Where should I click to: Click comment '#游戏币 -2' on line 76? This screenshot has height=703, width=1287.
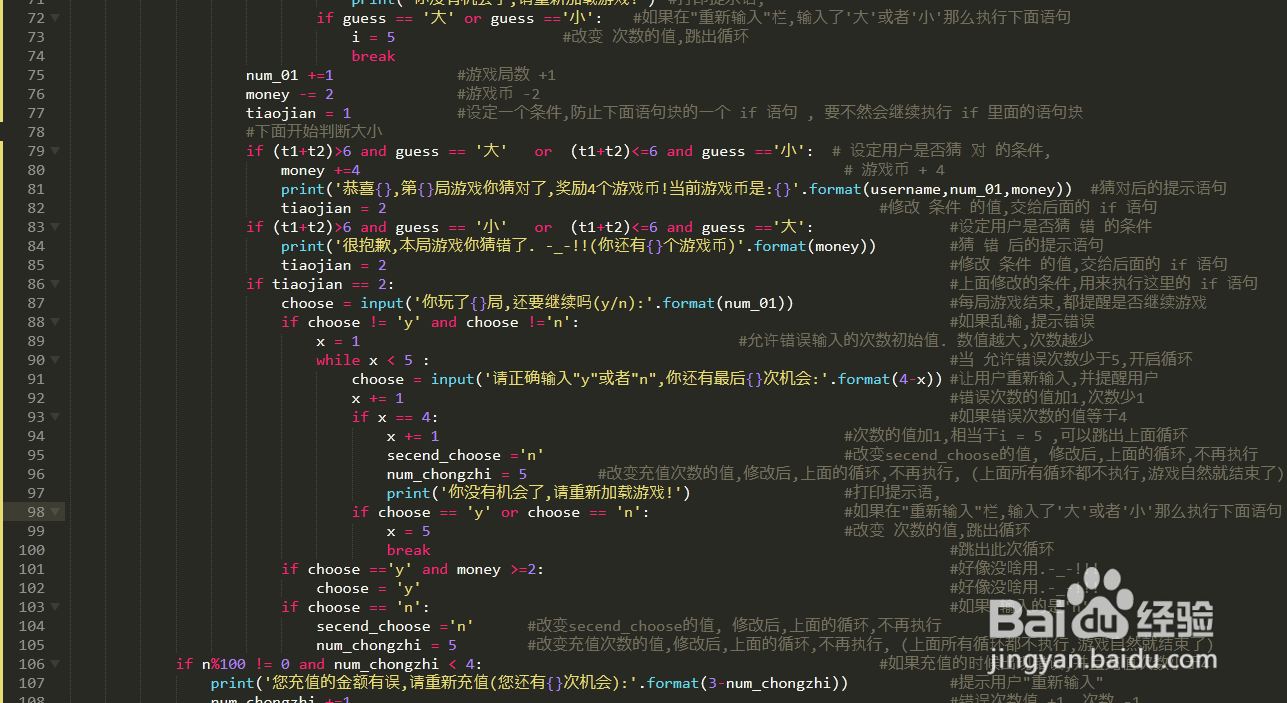tap(499, 94)
